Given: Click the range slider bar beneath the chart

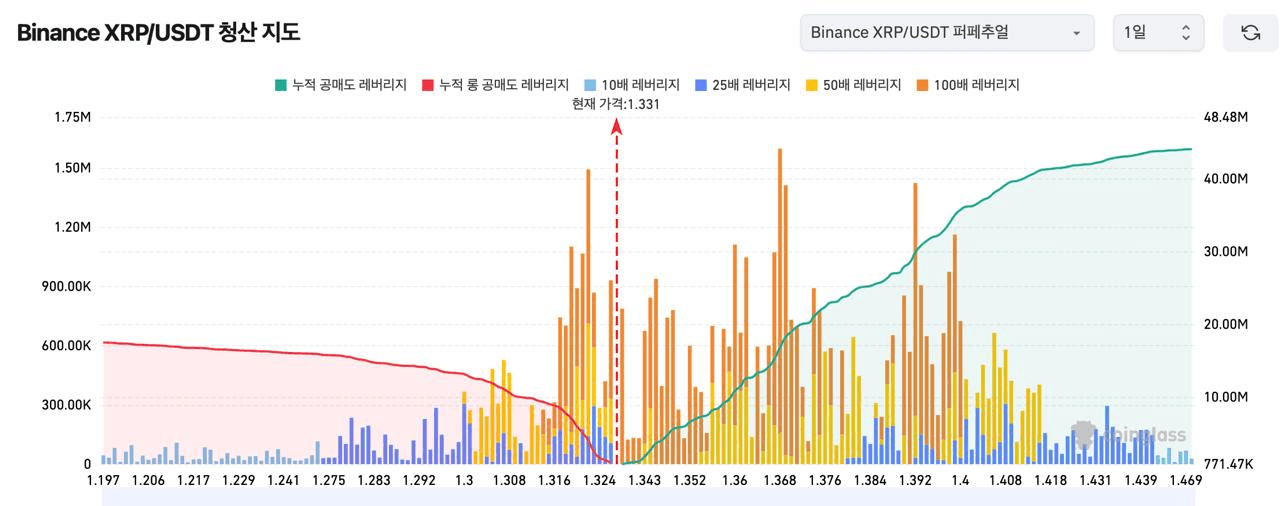Looking at the screenshot, I should point(648,497).
